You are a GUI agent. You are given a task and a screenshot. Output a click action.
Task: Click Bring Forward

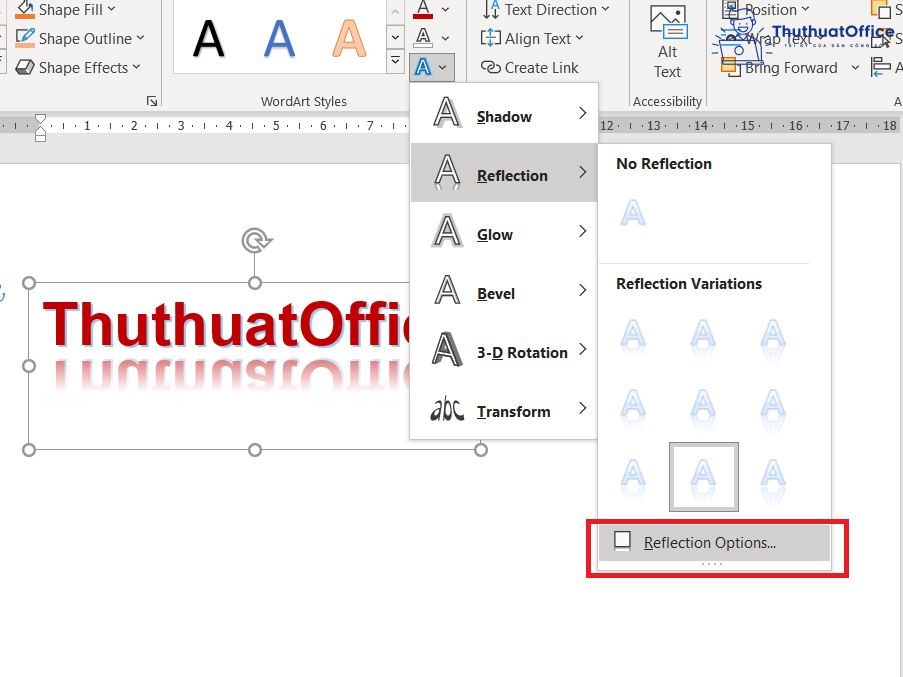click(780, 67)
